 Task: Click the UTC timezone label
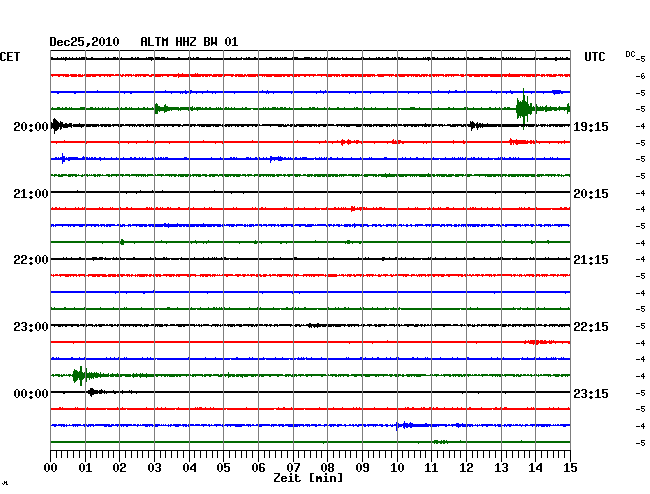[594, 57]
